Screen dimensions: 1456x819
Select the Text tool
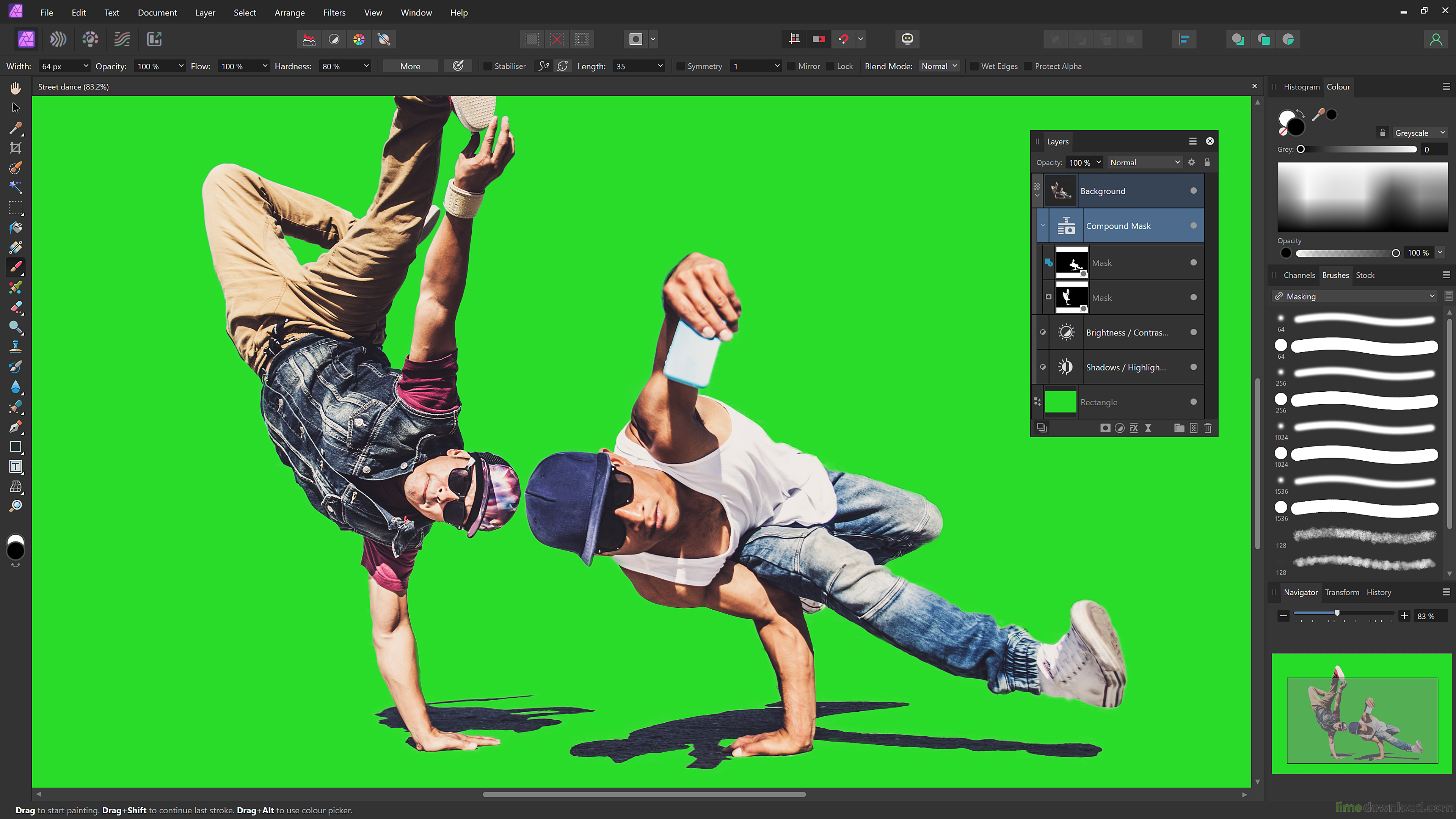[15, 466]
